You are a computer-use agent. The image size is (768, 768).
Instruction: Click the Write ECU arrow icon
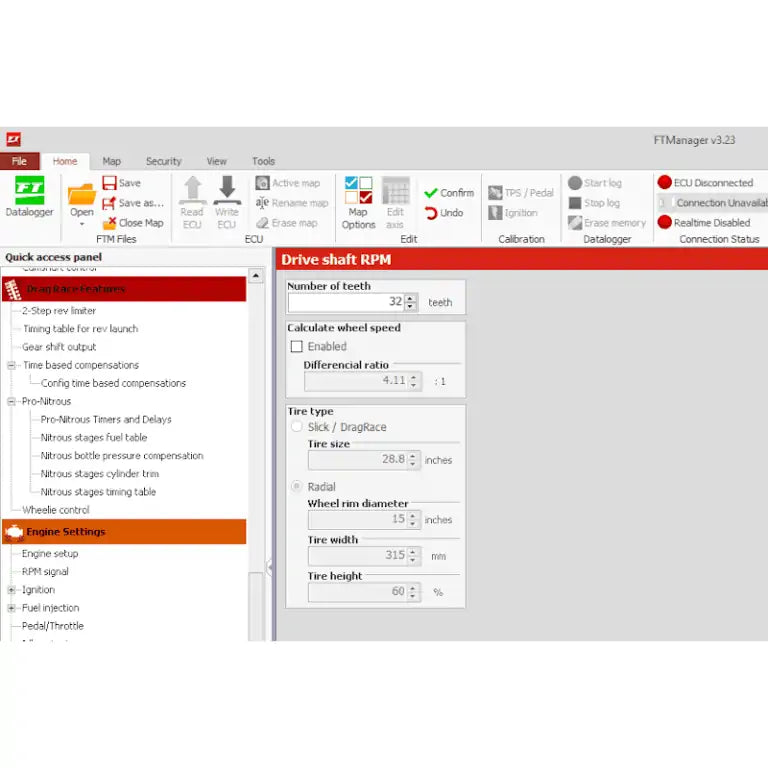click(x=227, y=190)
